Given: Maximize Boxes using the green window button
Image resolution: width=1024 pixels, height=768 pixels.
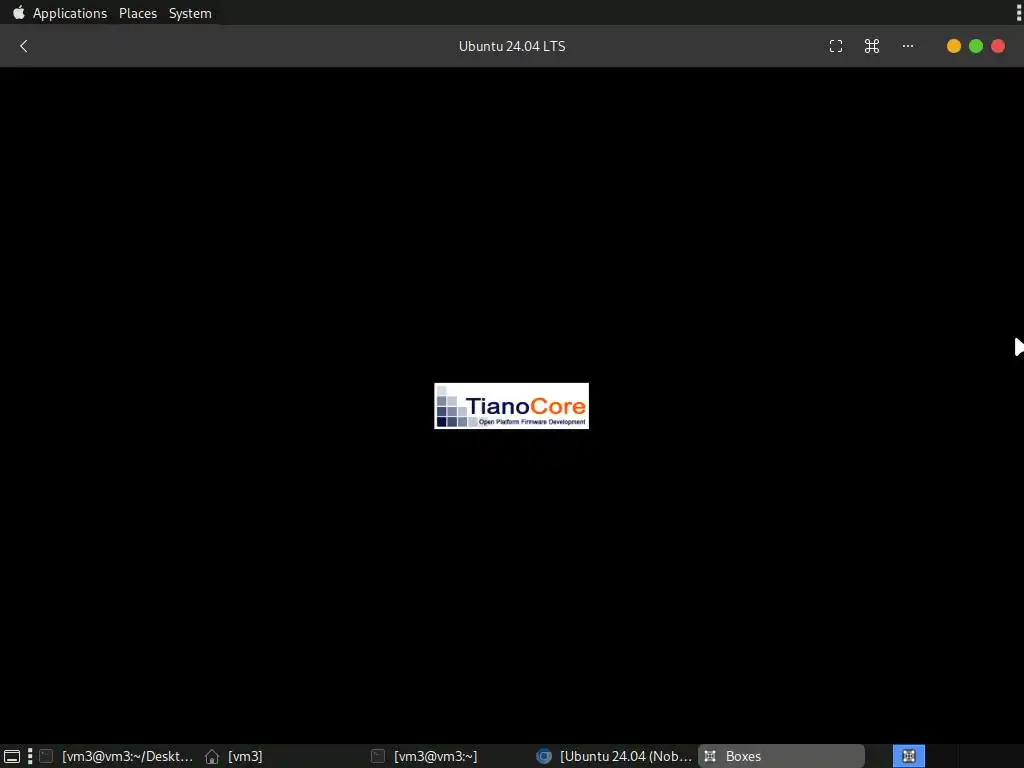Looking at the screenshot, I should click(x=976, y=46).
